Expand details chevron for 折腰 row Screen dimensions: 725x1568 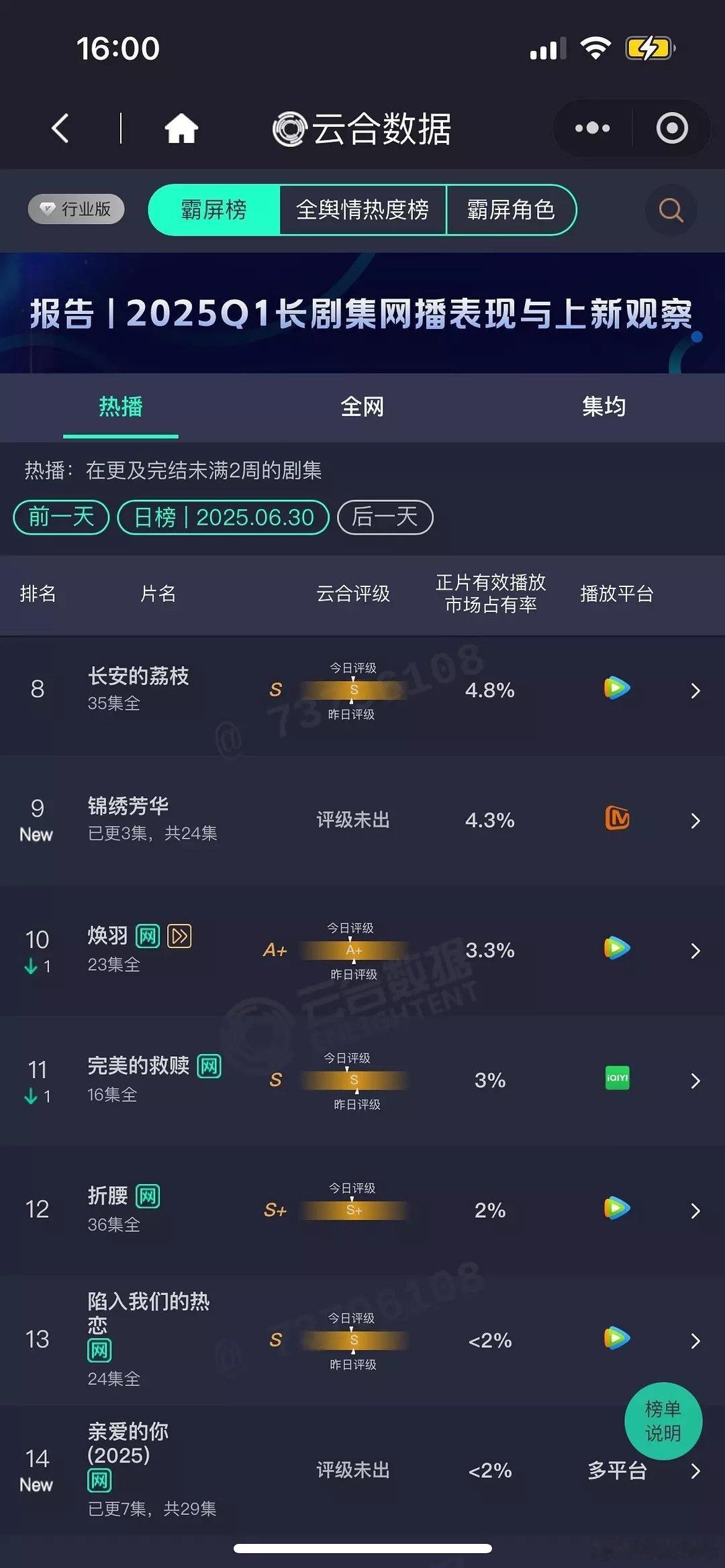695,1210
